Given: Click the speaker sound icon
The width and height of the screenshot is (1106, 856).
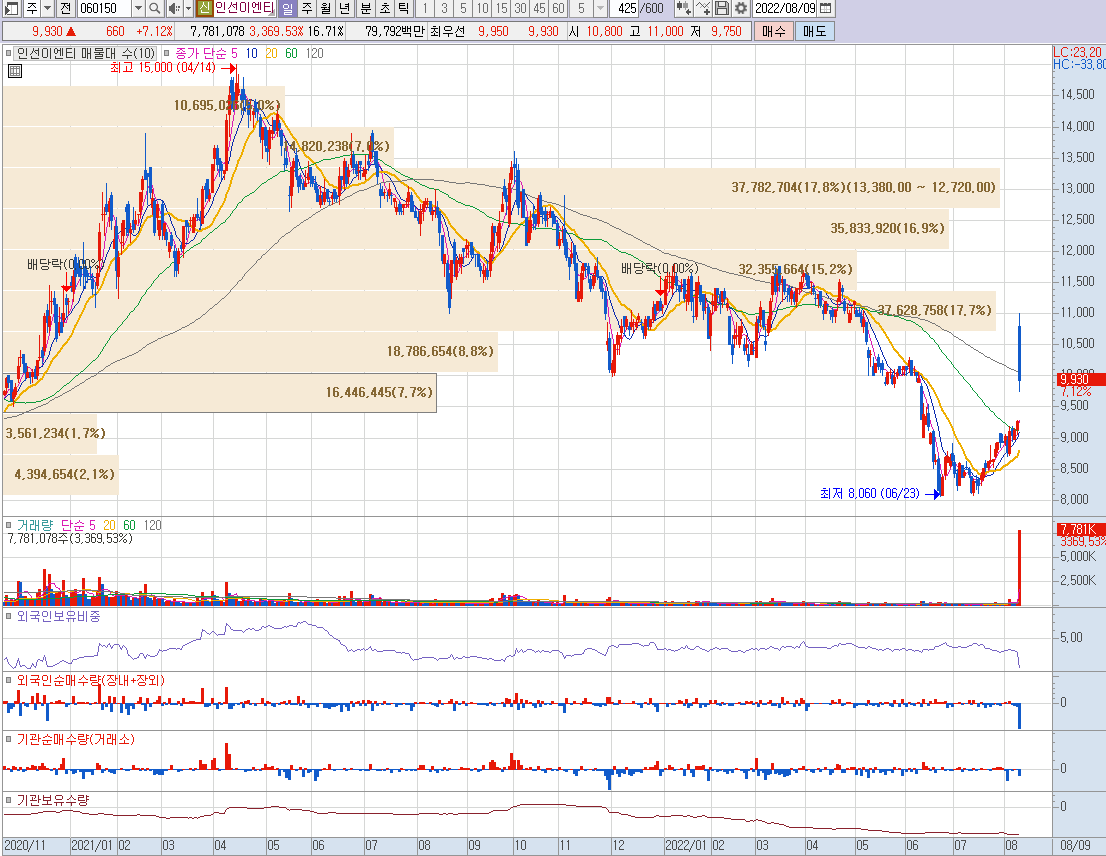Looking at the screenshot, I should point(174,8).
